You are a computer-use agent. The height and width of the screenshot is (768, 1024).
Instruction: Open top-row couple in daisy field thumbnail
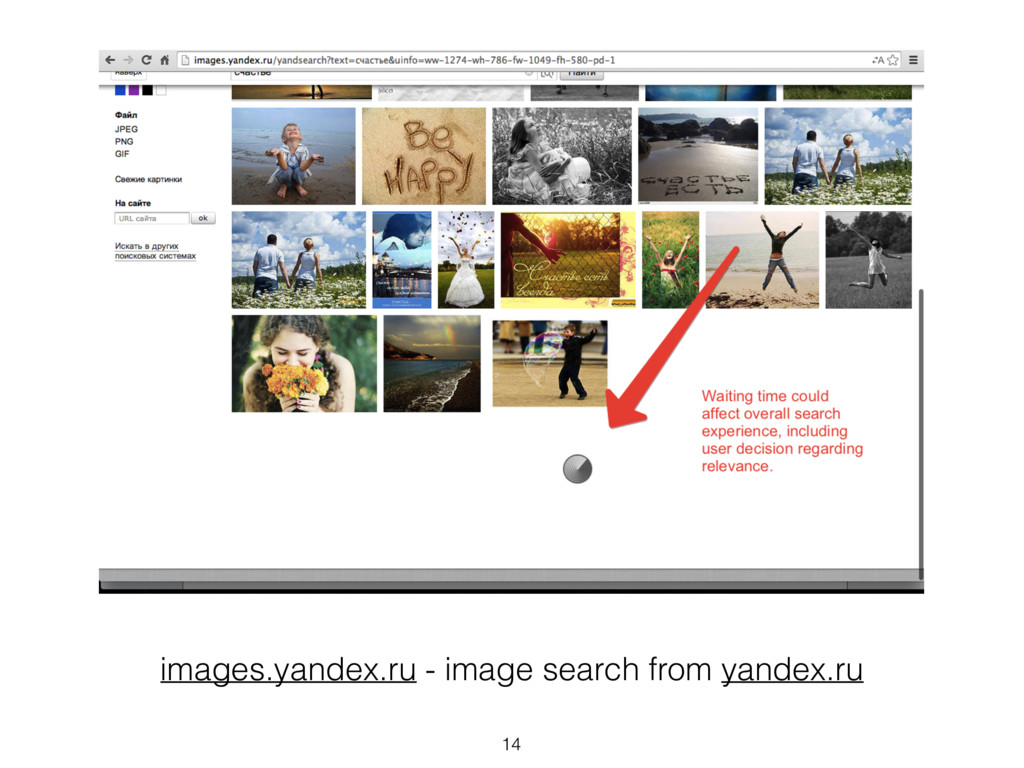[838, 156]
